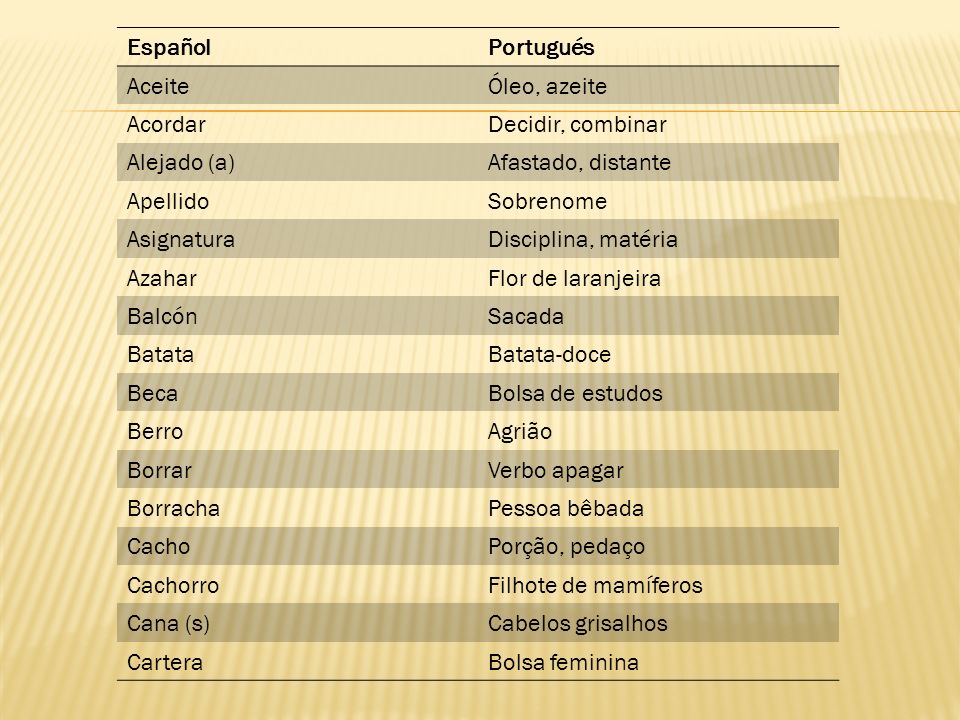
Task: Click Filhote de mamíferos text
Action: click(595, 585)
